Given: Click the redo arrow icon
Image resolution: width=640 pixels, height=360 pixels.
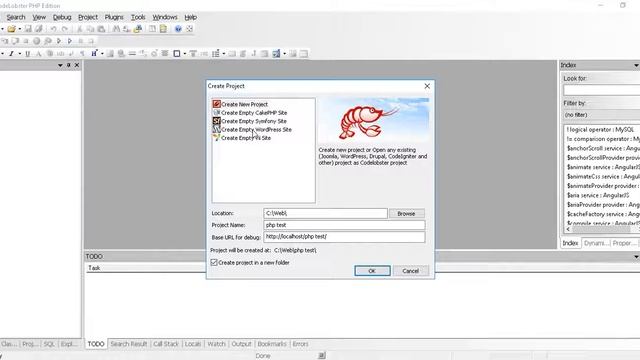Looking at the screenshot, I should pos(64,29).
